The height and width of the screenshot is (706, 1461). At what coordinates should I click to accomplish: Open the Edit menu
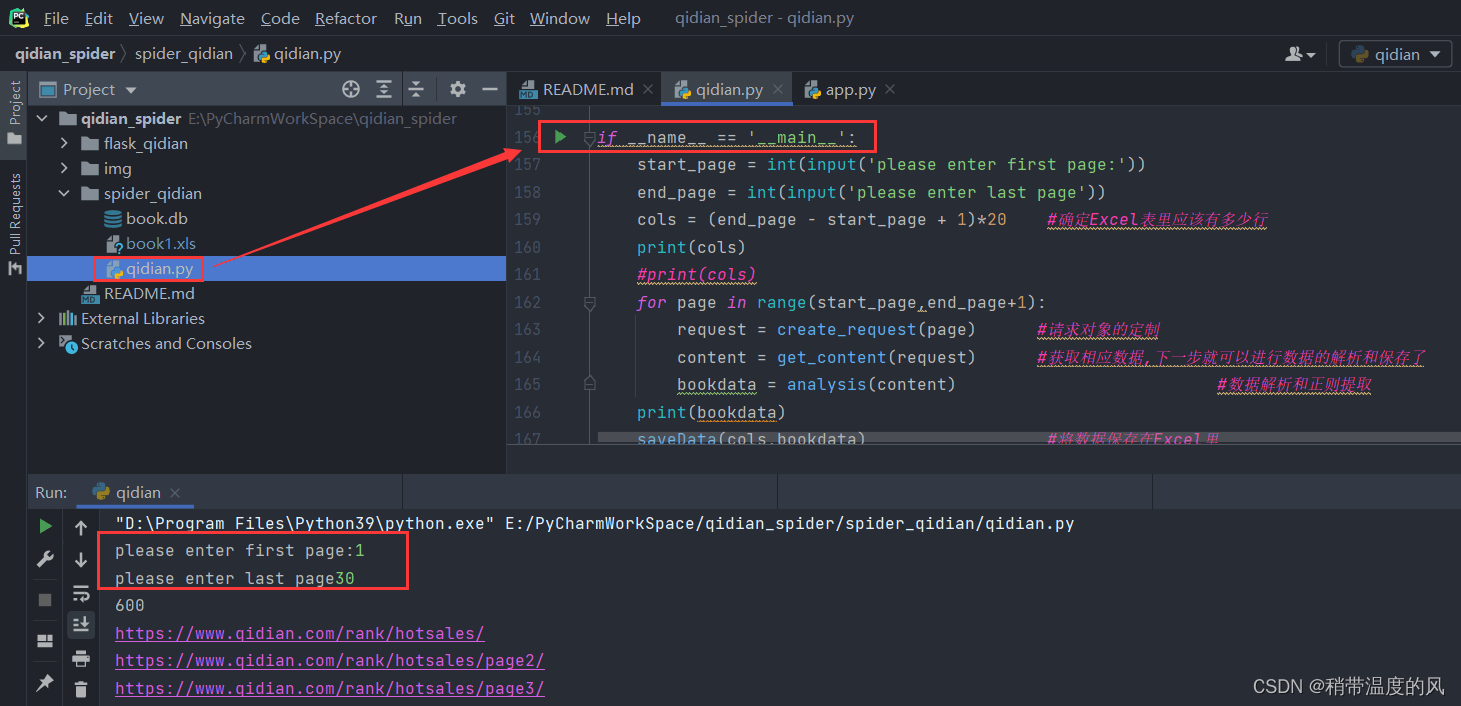[x=99, y=18]
